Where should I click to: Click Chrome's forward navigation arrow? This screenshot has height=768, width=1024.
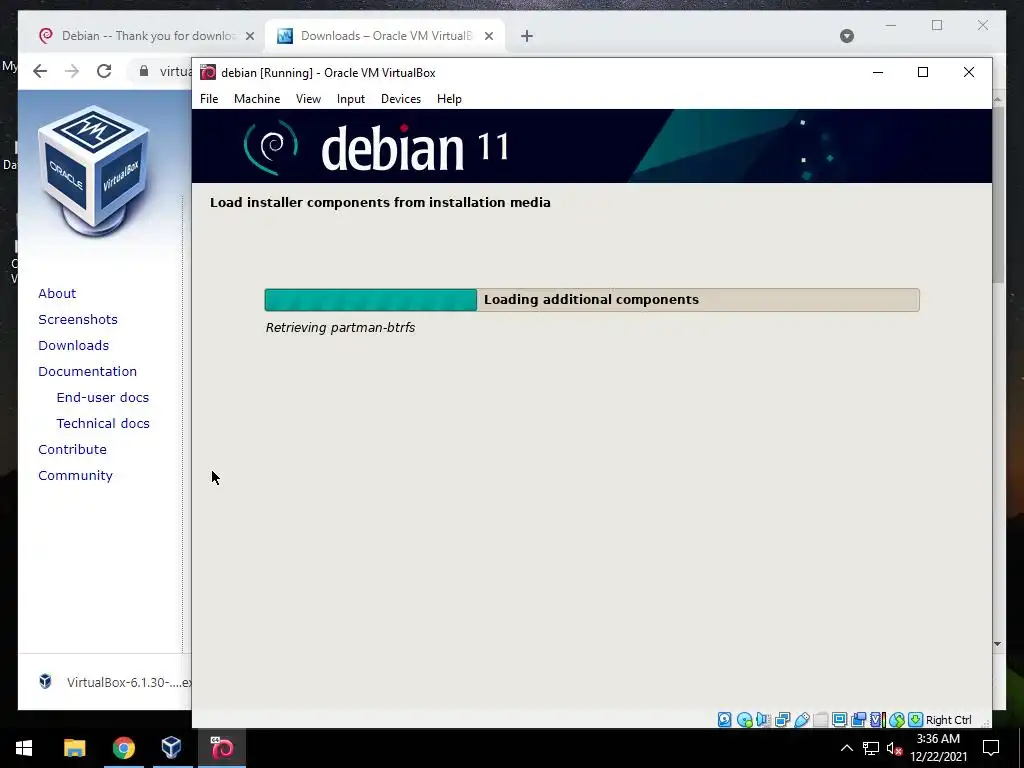72,71
